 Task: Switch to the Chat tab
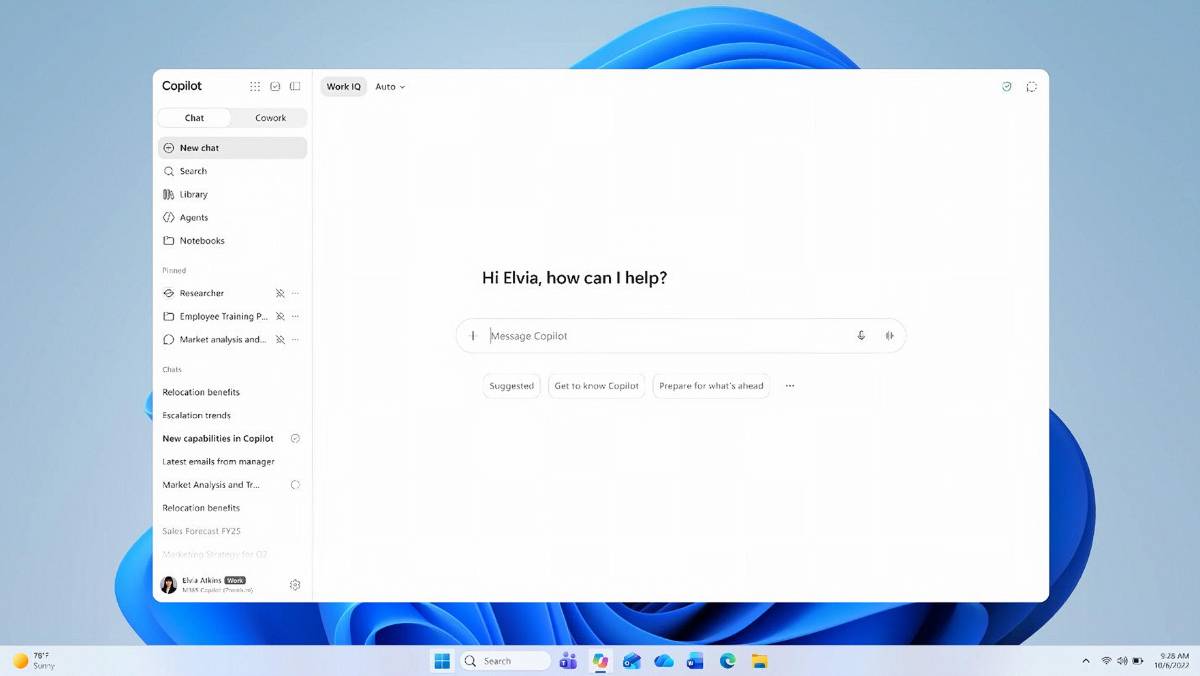[x=195, y=118]
